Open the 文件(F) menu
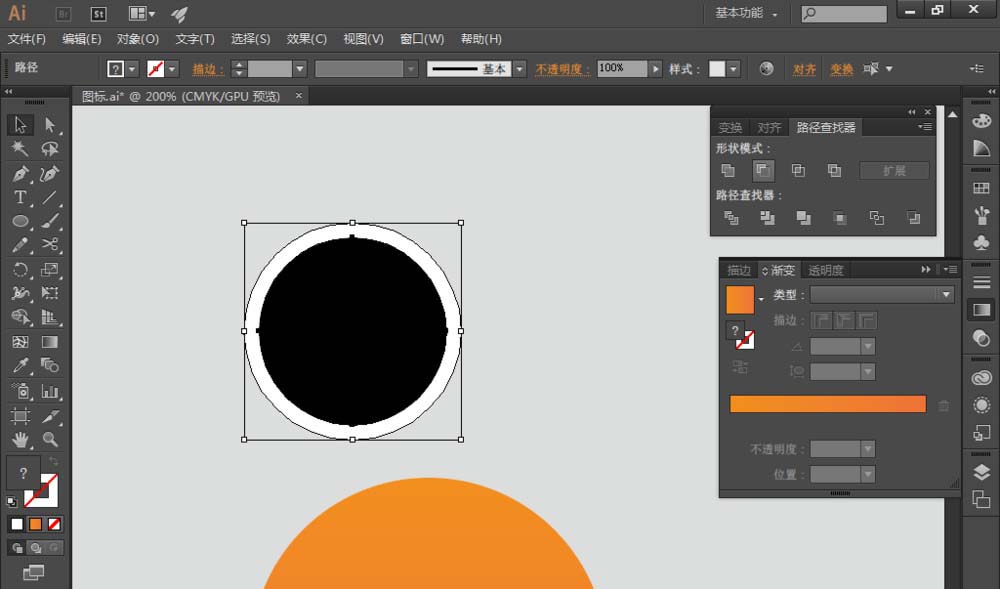The height and width of the screenshot is (589, 1000). [x=27, y=39]
